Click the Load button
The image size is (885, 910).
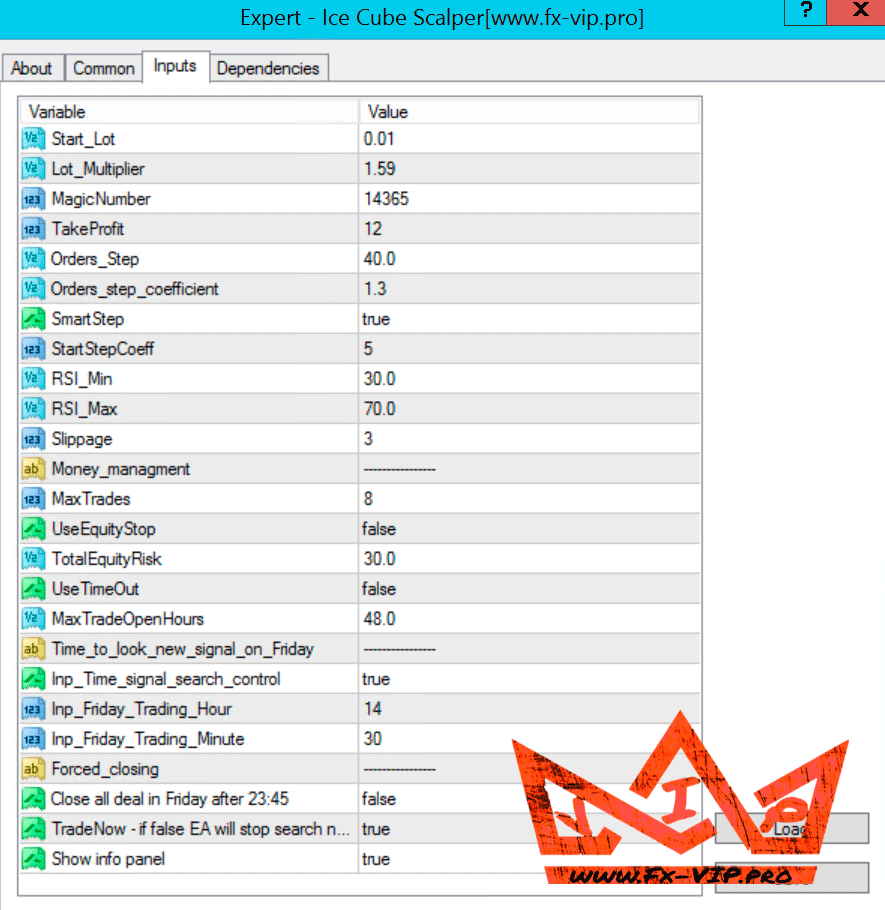792,828
